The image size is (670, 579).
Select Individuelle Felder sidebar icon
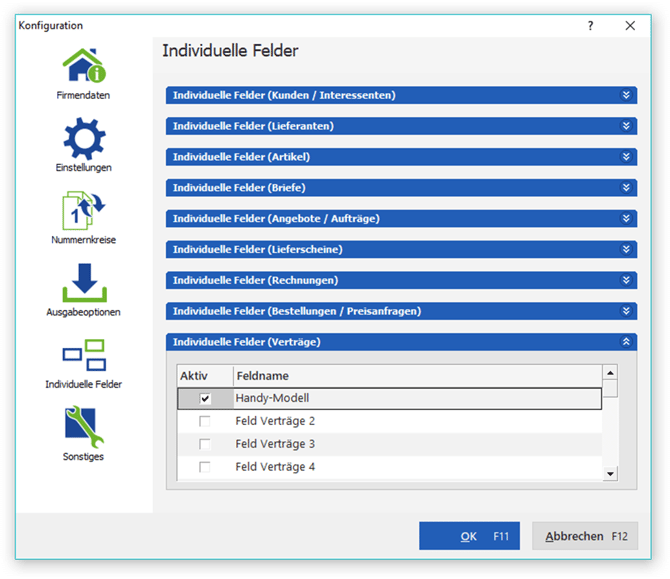click(x=83, y=354)
